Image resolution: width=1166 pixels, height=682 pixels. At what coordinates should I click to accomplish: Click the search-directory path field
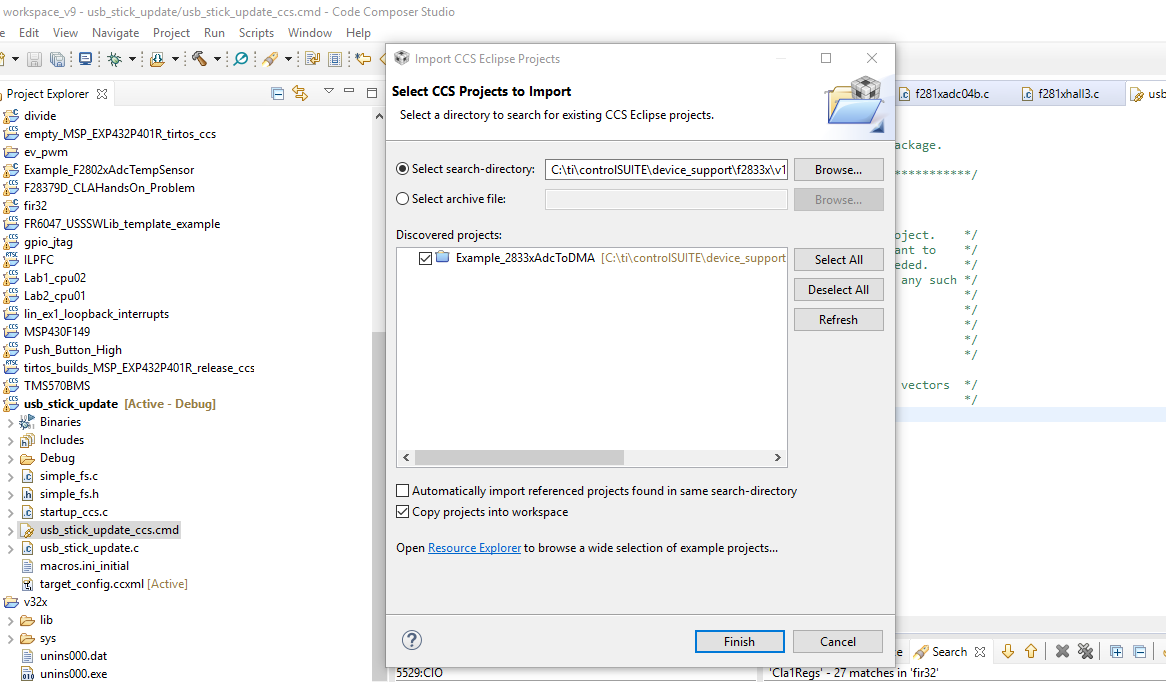[666, 170]
